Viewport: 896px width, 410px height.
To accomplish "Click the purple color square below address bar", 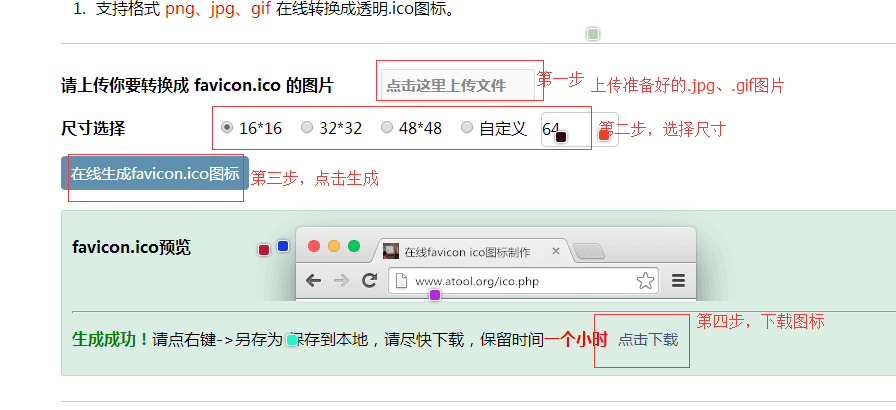I will coord(435,295).
